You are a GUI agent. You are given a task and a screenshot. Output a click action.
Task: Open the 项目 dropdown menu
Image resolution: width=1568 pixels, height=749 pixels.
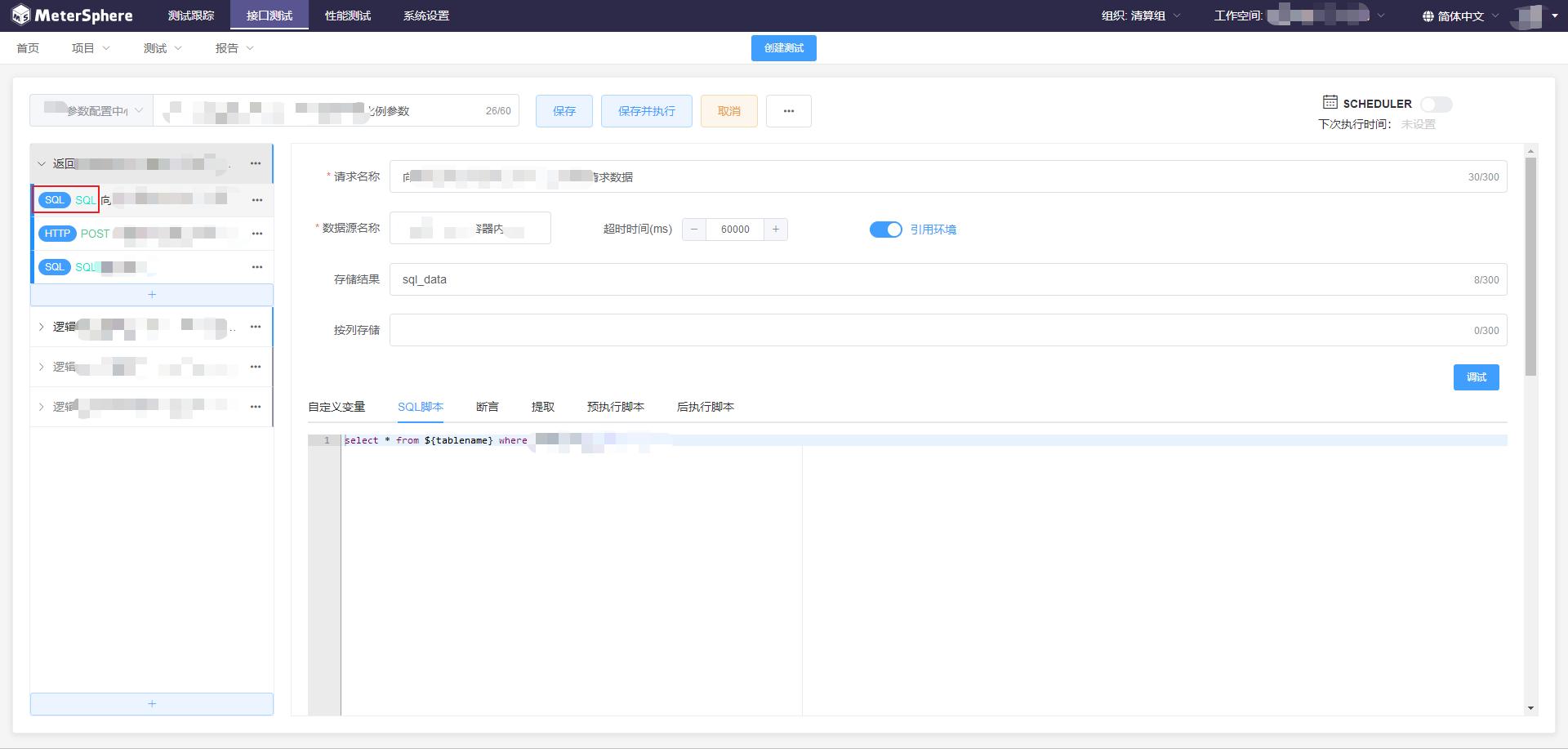(x=91, y=48)
